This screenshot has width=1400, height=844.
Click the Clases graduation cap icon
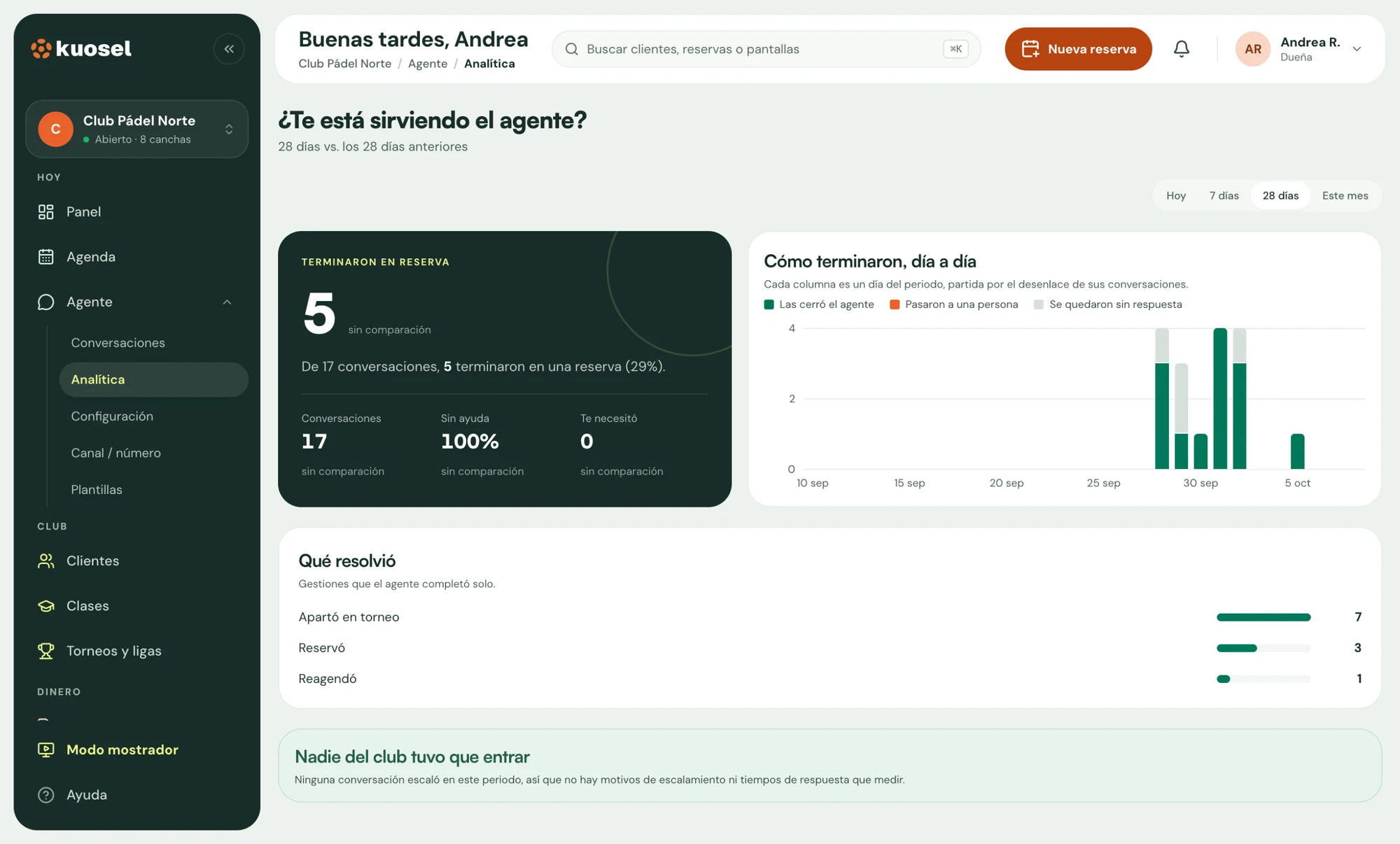46,605
